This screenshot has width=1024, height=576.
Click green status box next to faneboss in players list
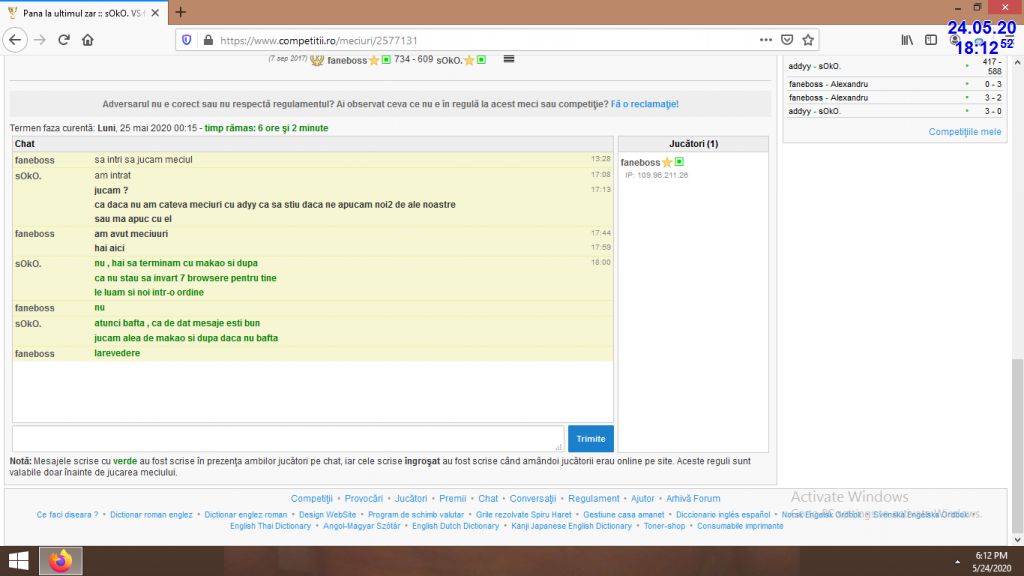[679, 162]
